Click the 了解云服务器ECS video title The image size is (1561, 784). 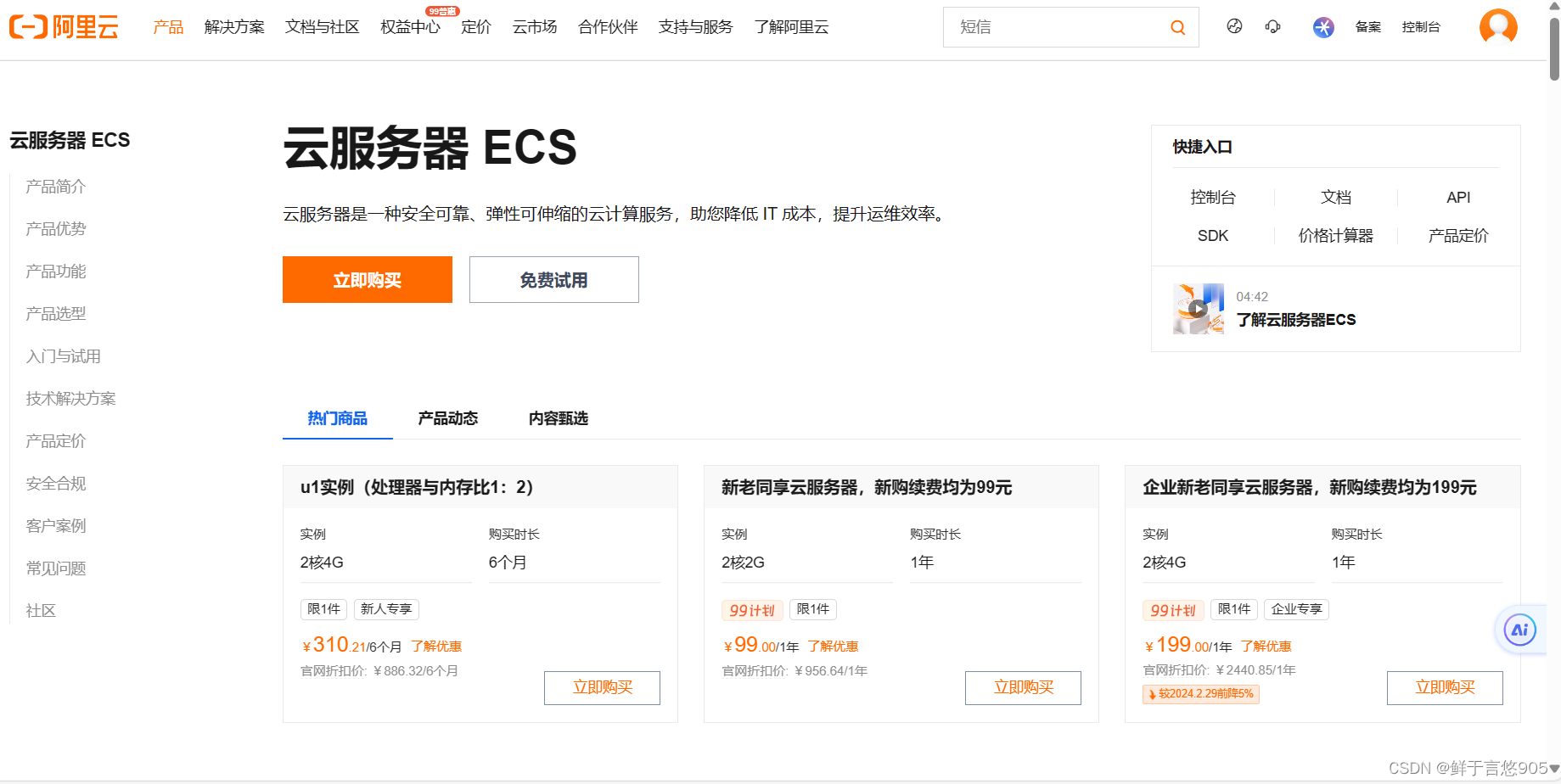pos(1296,320)
